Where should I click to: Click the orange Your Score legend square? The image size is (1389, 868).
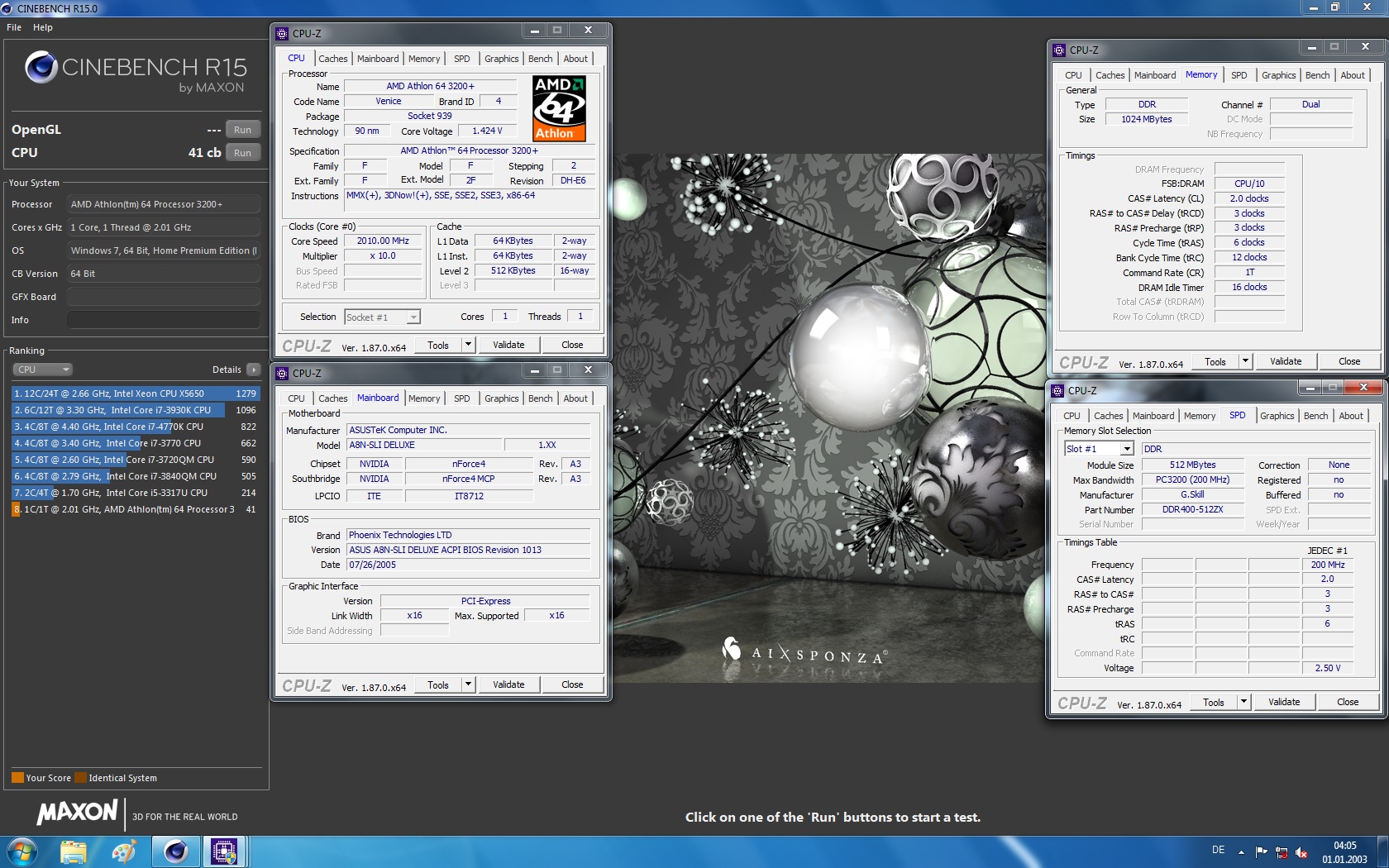click(x=17, y=777)
